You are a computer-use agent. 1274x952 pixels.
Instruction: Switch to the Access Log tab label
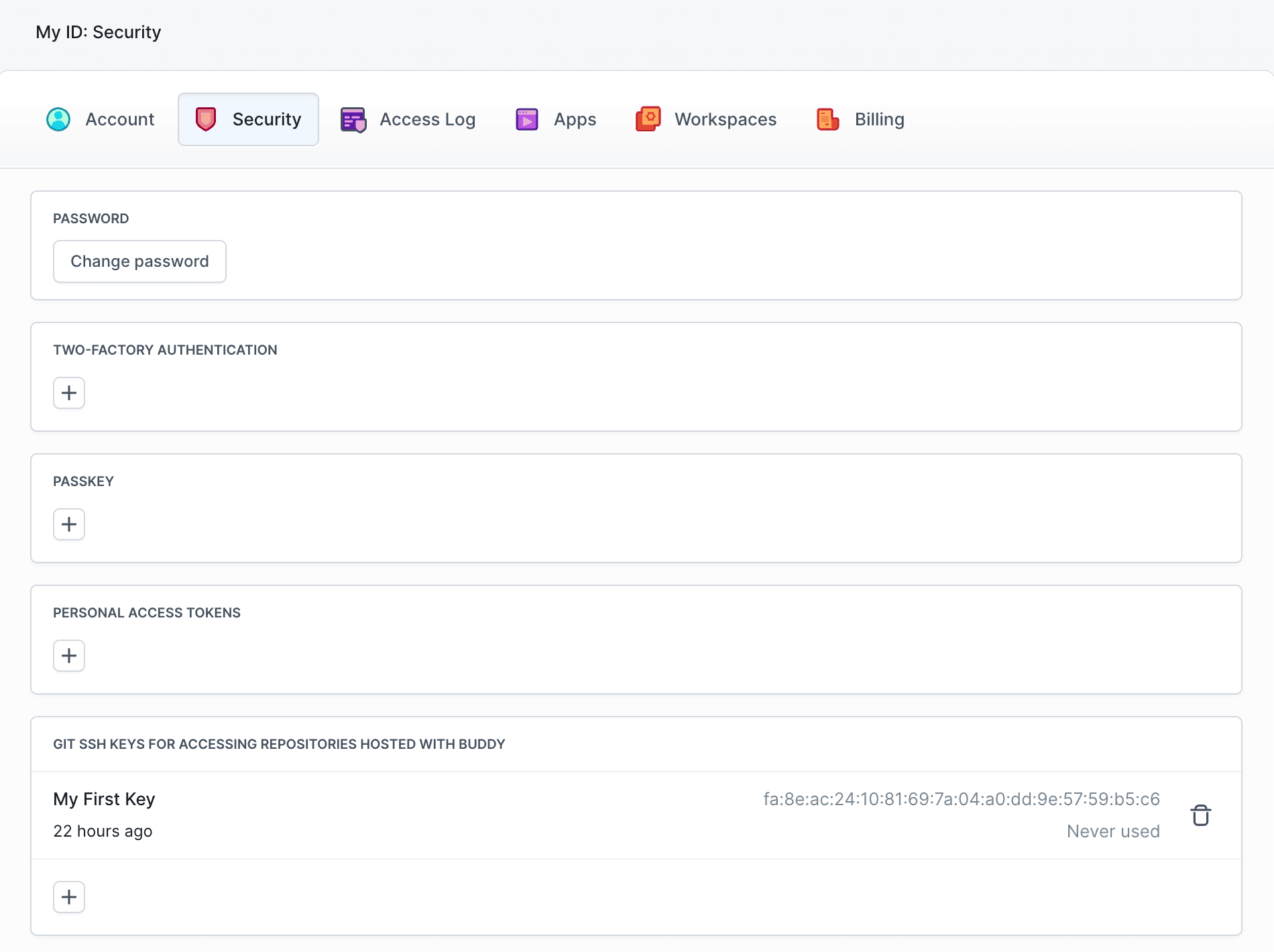point(427,119)
